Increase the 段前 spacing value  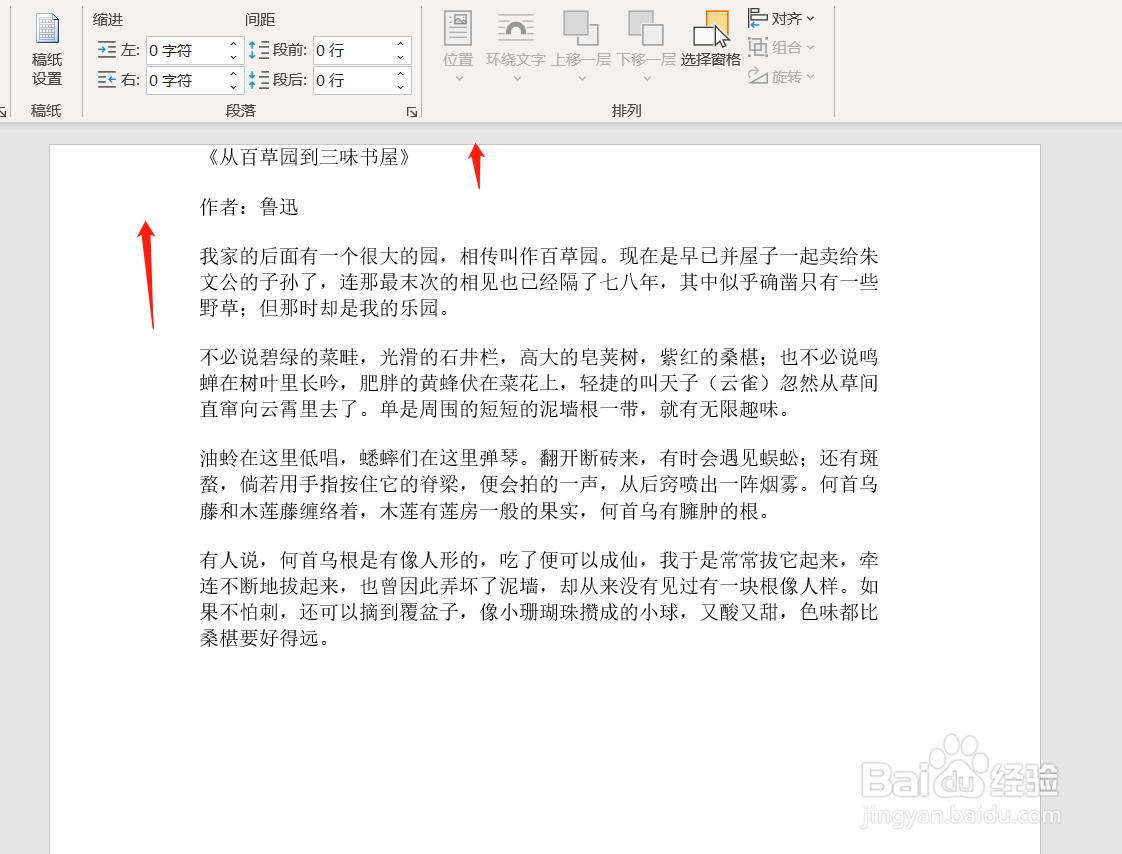pos(400,44)
